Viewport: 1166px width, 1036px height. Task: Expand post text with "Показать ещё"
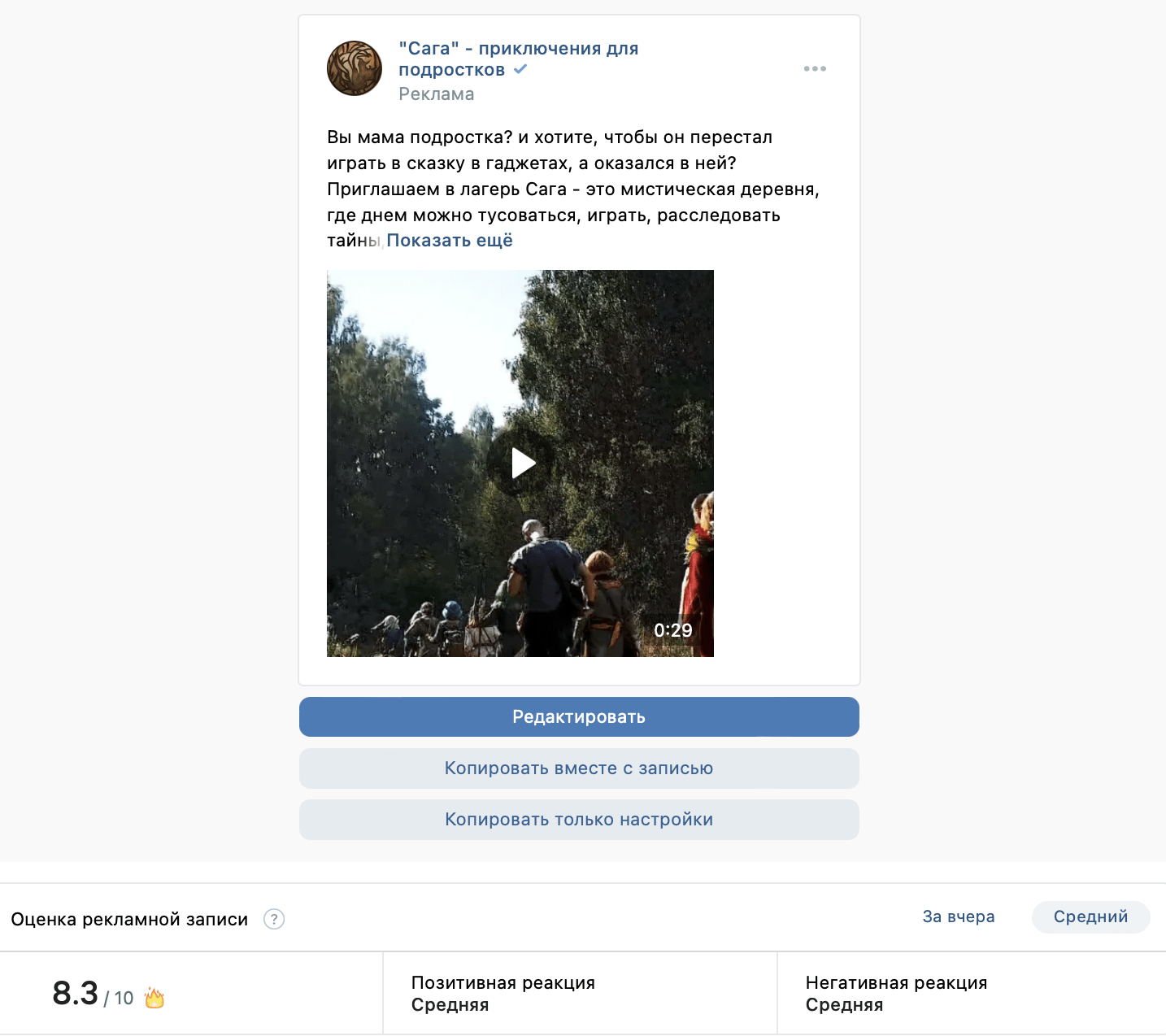(x=450, y=241)
